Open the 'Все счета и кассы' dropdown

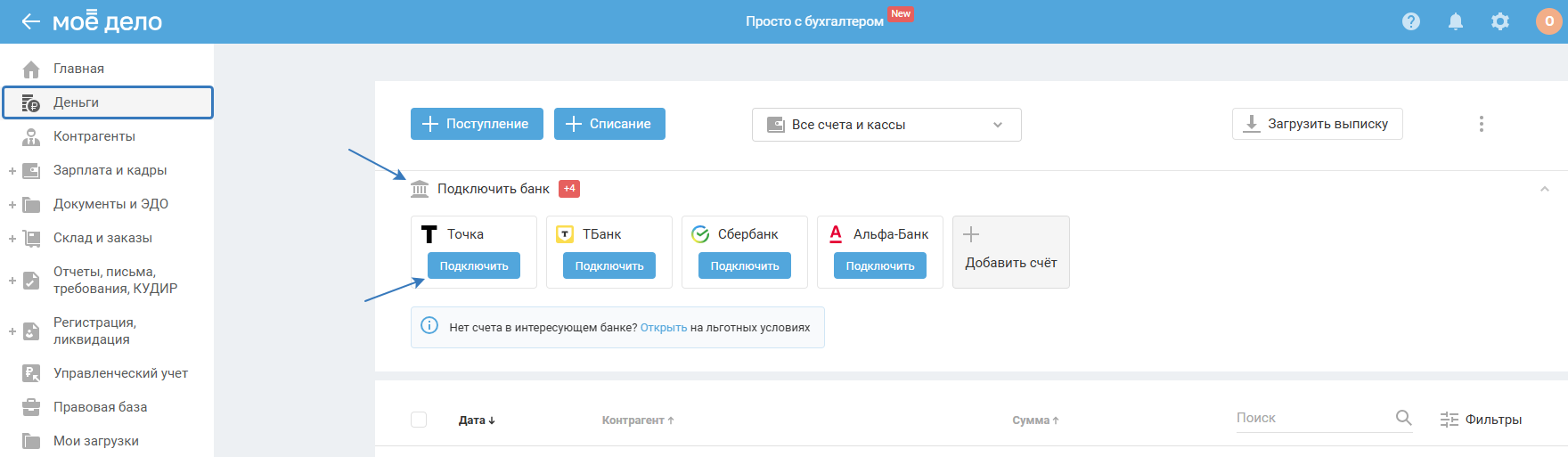(x=886, y=125)
